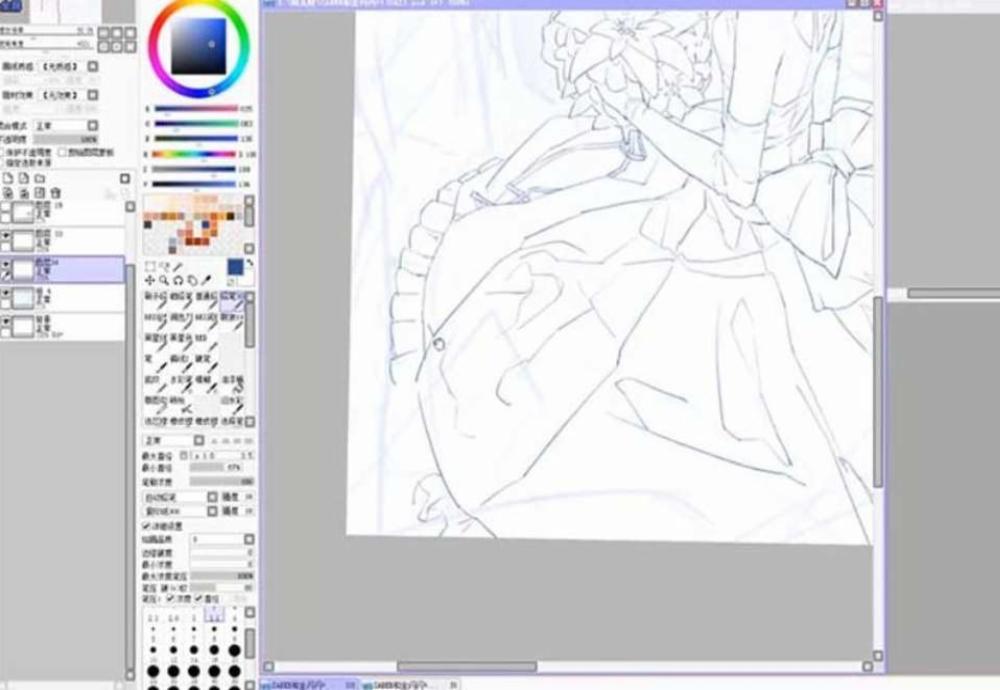
Task: Select the rectangular selection tool
Action: (149, 265)
